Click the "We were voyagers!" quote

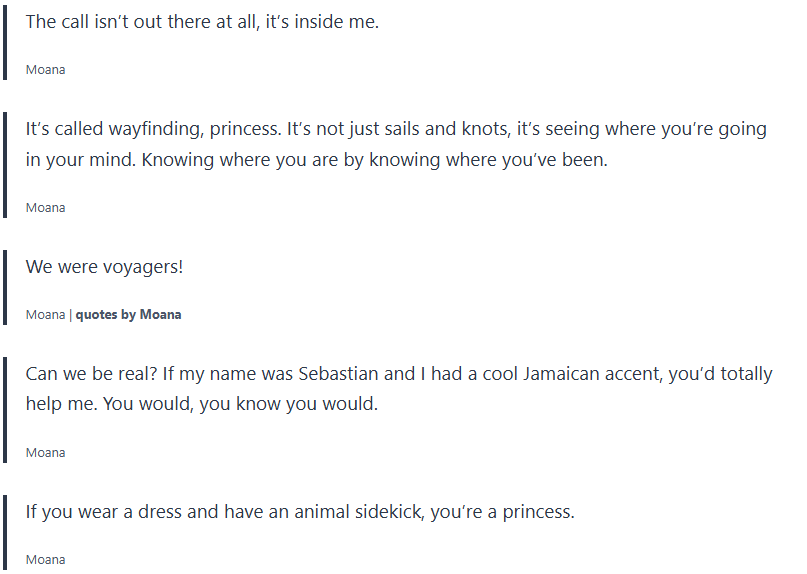(x=104, y=267)
